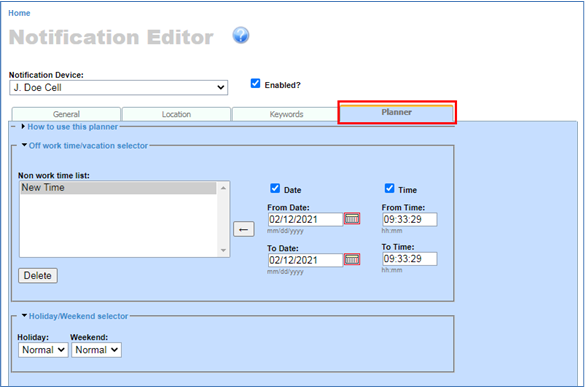
Task: Open the Notification Device dropdown
Action: coord(118,87)
